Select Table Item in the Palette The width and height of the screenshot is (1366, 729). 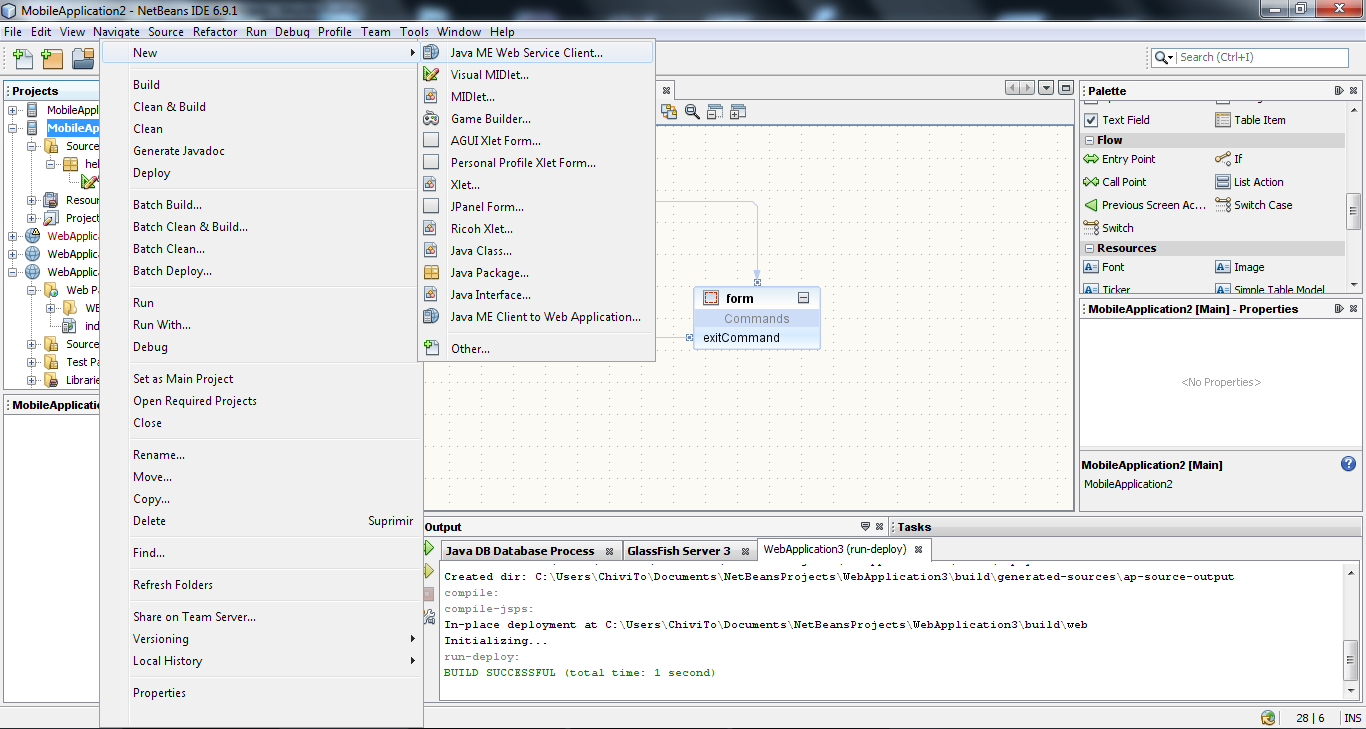point(1251,120)
